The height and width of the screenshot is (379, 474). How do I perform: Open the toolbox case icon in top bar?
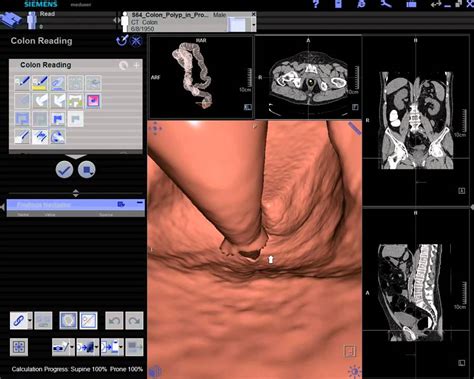point(411,4)
